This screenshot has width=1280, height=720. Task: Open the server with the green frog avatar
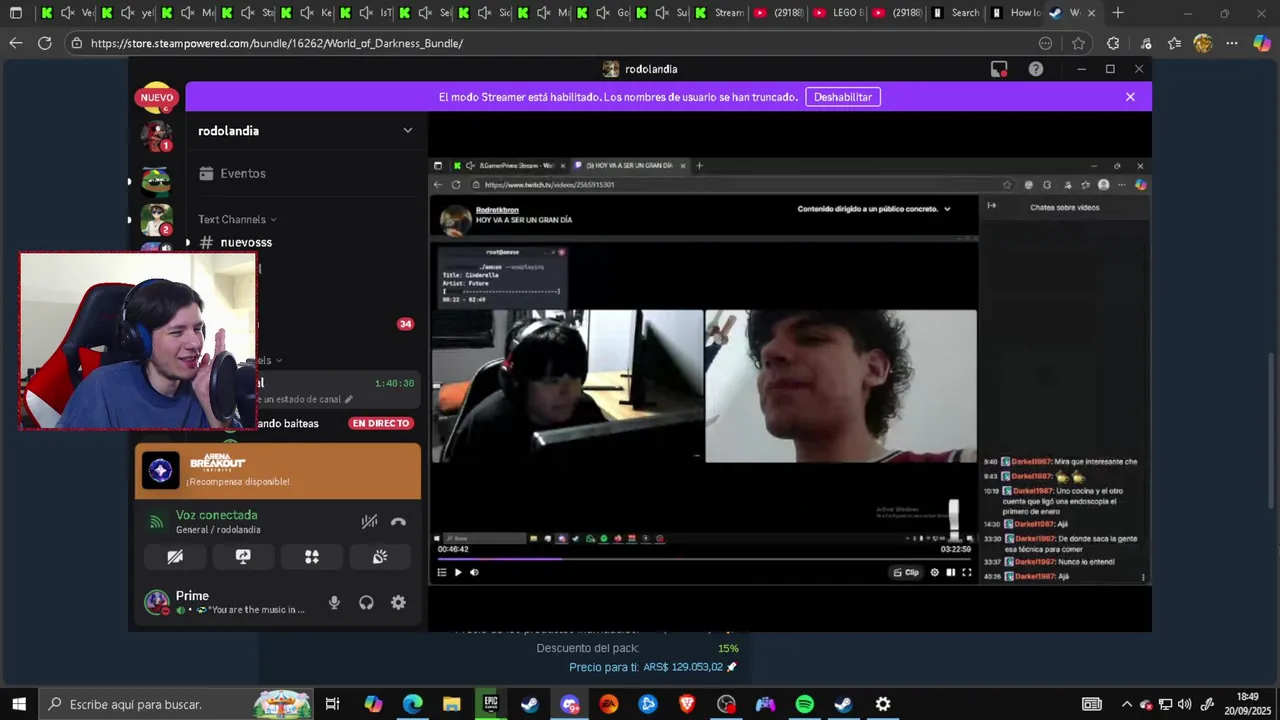coord(156,181)
